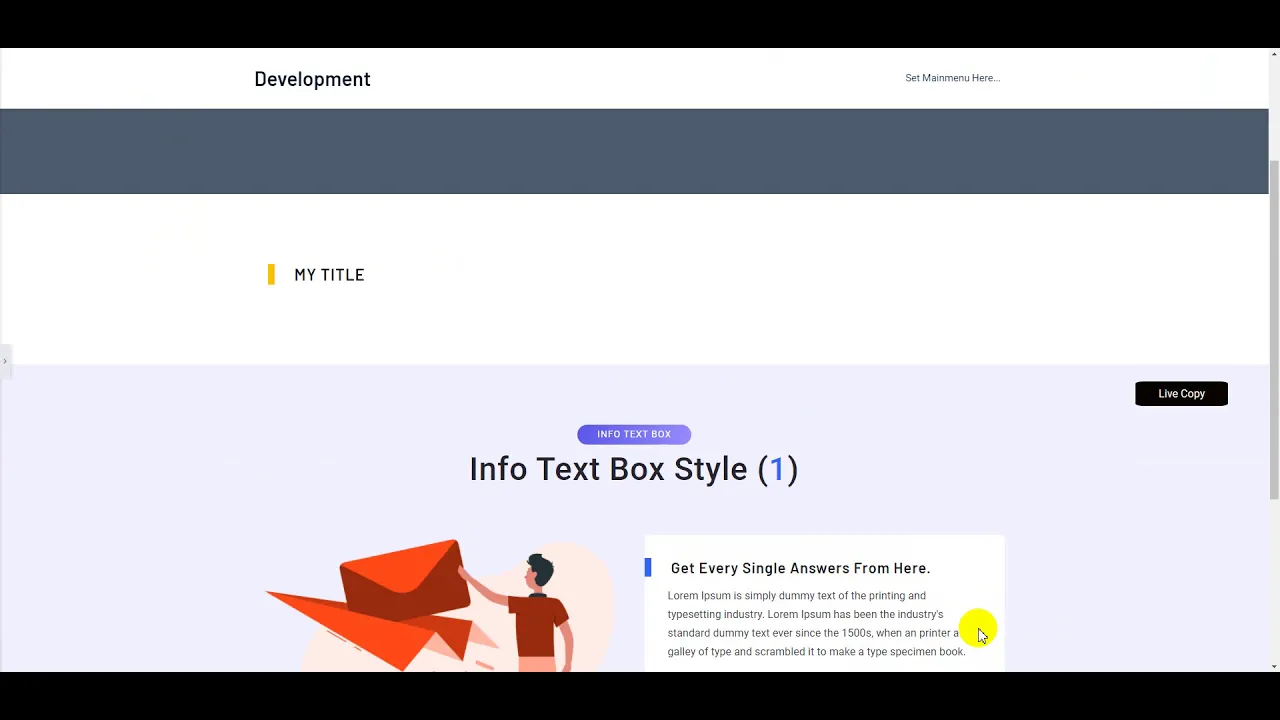The image size is (1280, 720).
Task: Click the Lorem Ipsum paragraph text
Action: pos(816,624)
